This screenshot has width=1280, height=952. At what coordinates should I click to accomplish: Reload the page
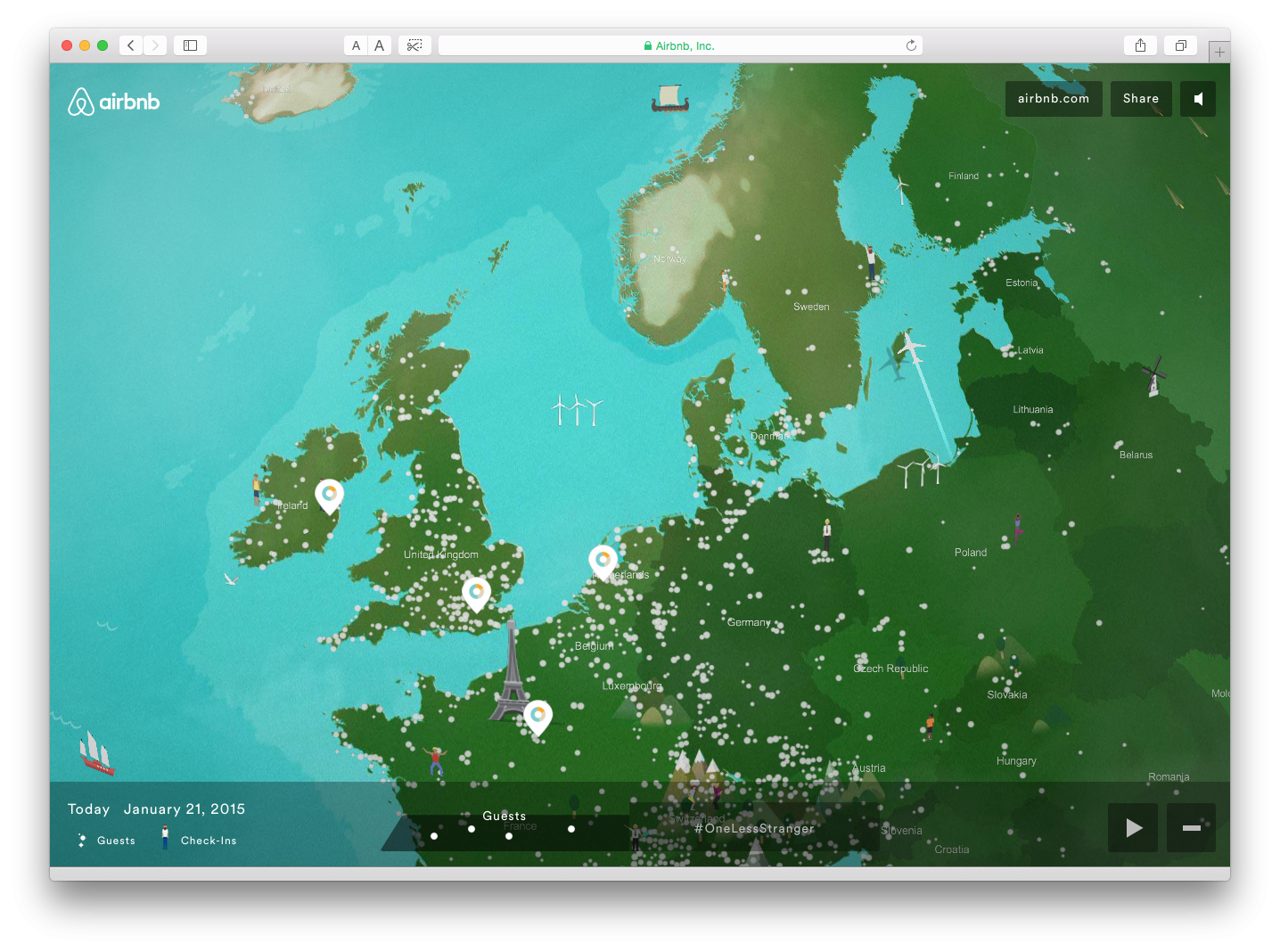[911, 45]
